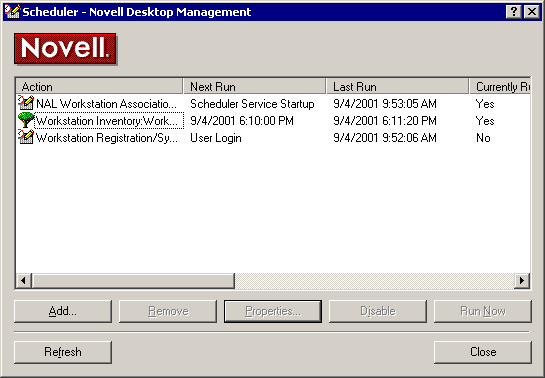Sort by the Next Run column header
The height and width of the screenshot is (378, 545).
[255, 86]
